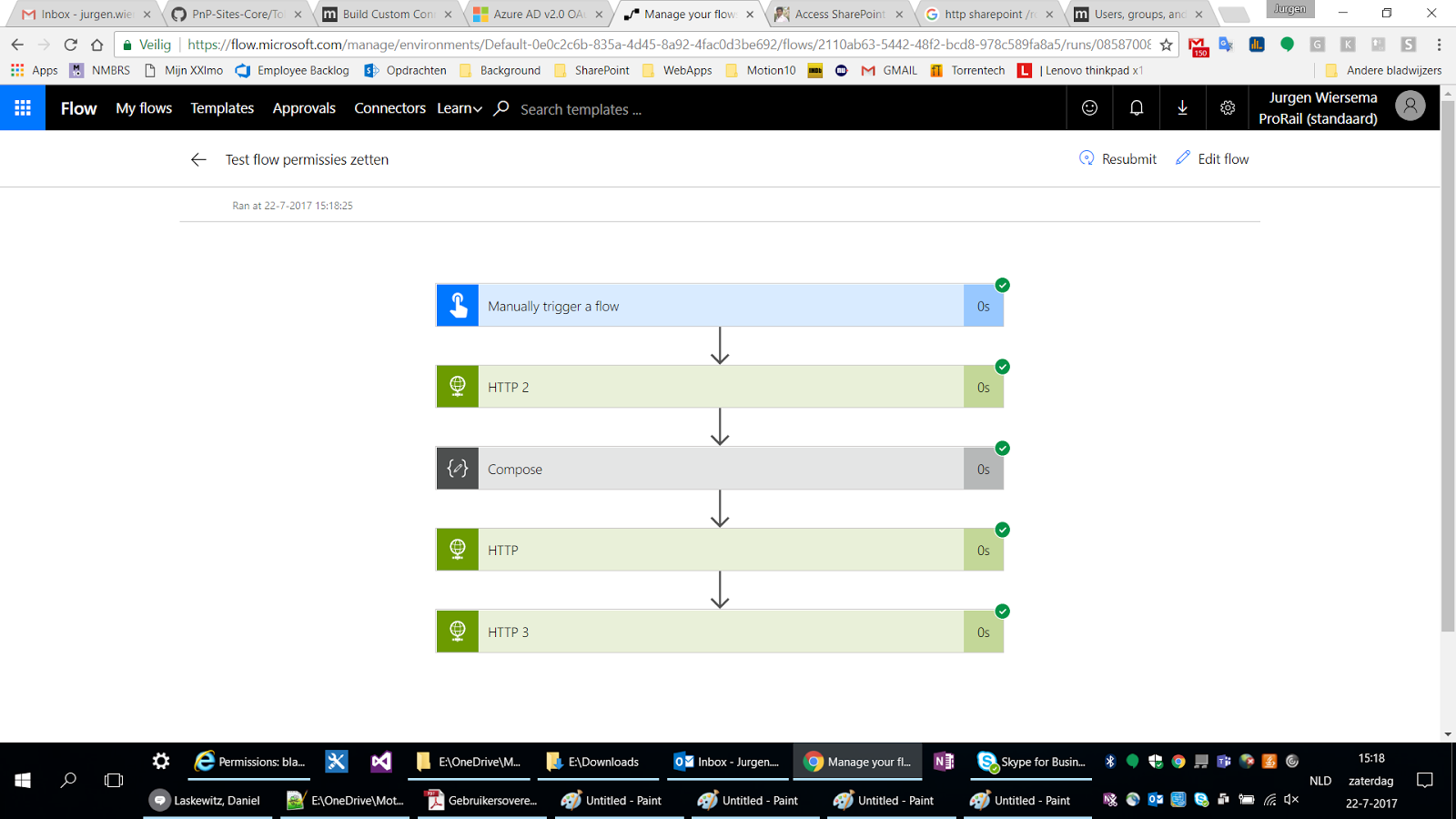This screenshot has width=1456, height=819.
Task: Open the Office app launcher waffle icon
Action: click(x=22, y=107)
